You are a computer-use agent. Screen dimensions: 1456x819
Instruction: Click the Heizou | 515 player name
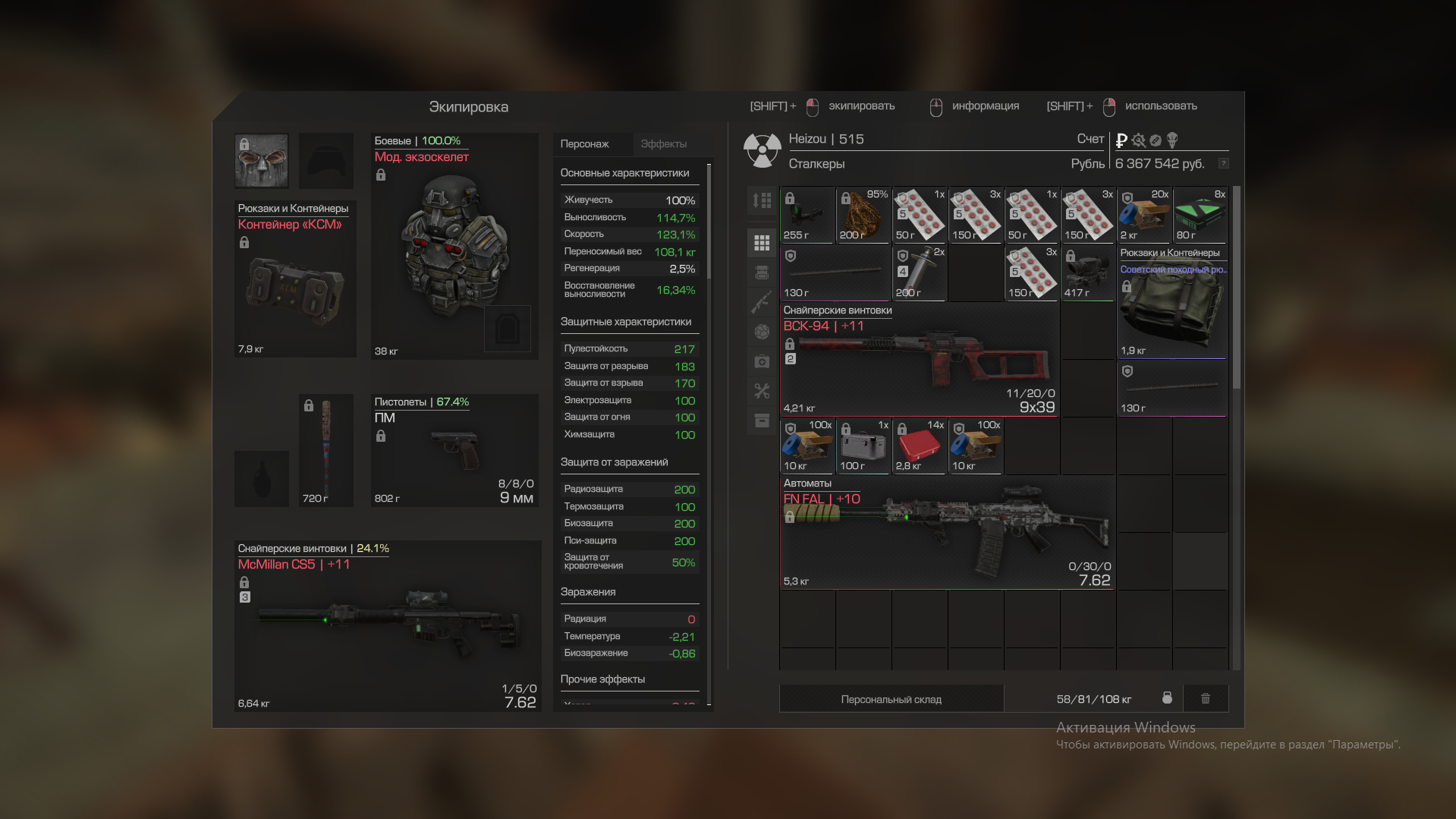pyautogui.click(x=825, y=139)
